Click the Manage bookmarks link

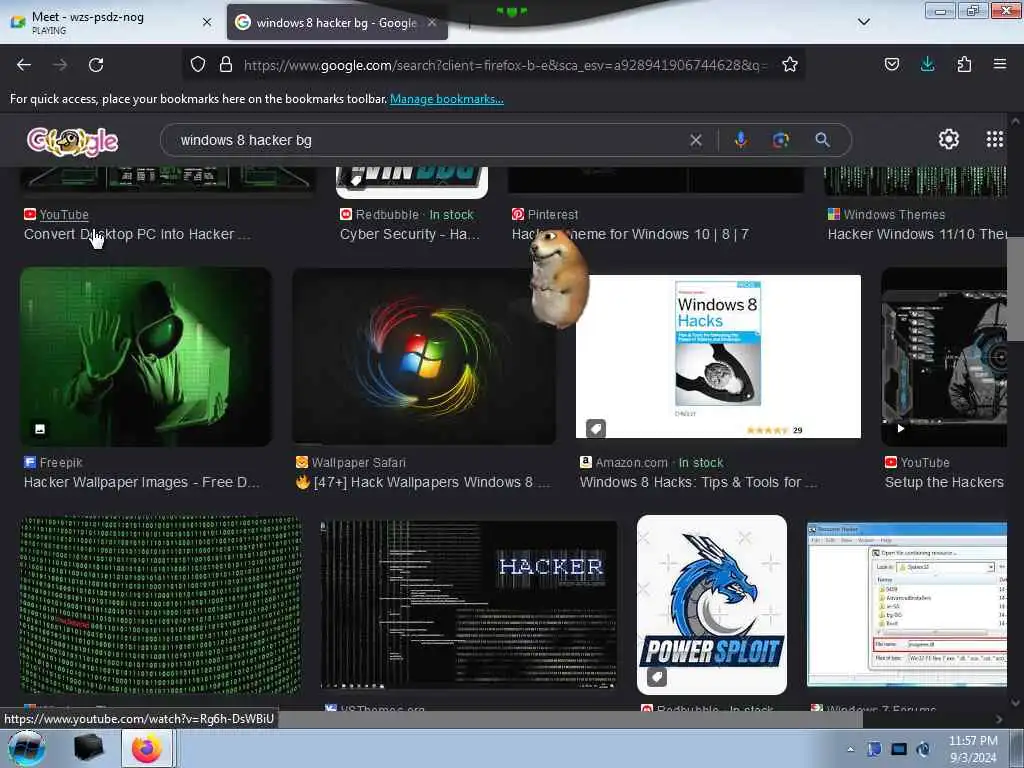(447, 99)
